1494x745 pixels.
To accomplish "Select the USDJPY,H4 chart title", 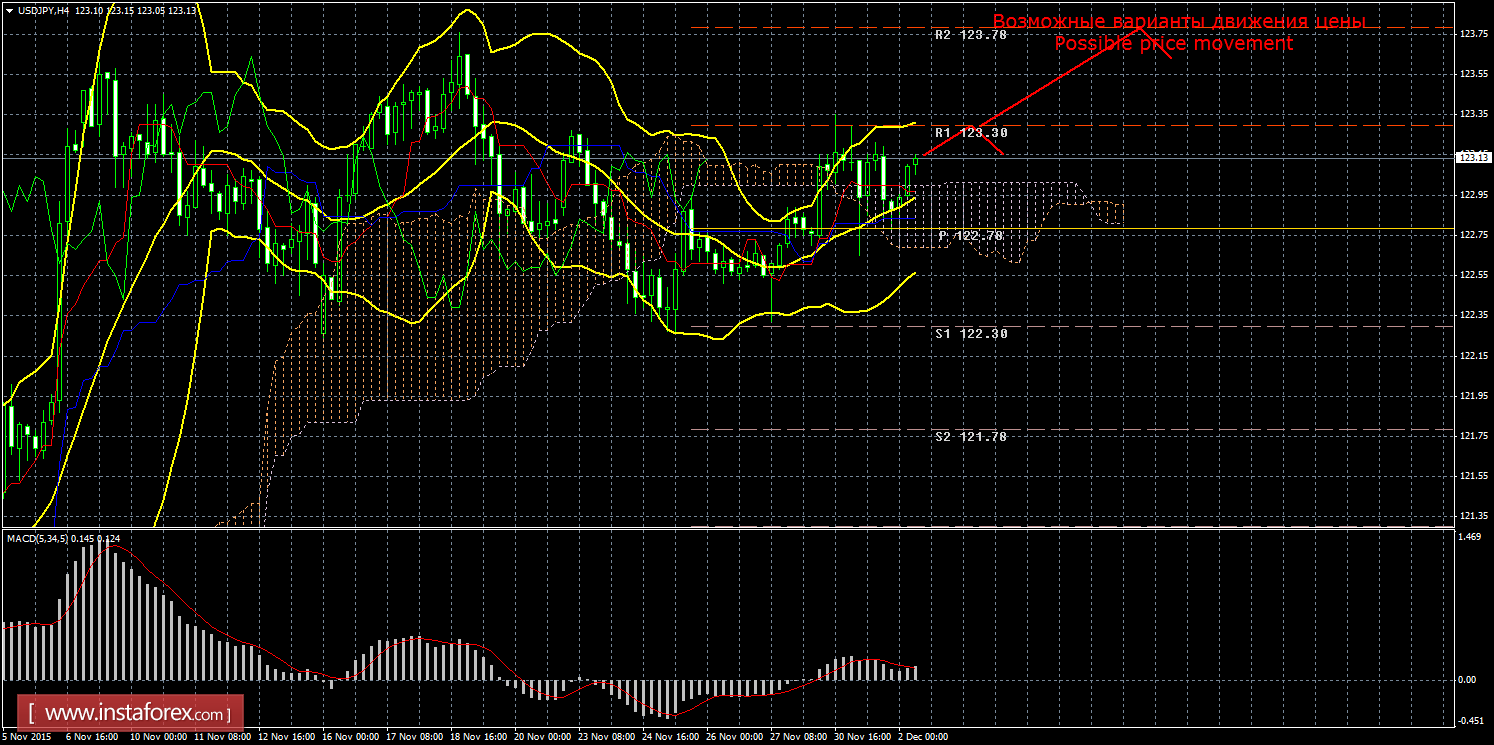I will point(44,9).
